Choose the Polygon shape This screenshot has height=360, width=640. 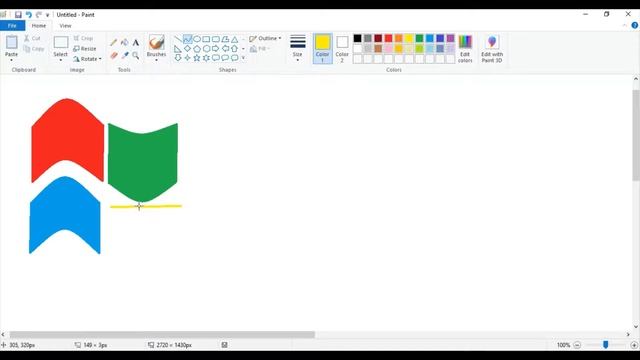[225, 39]
